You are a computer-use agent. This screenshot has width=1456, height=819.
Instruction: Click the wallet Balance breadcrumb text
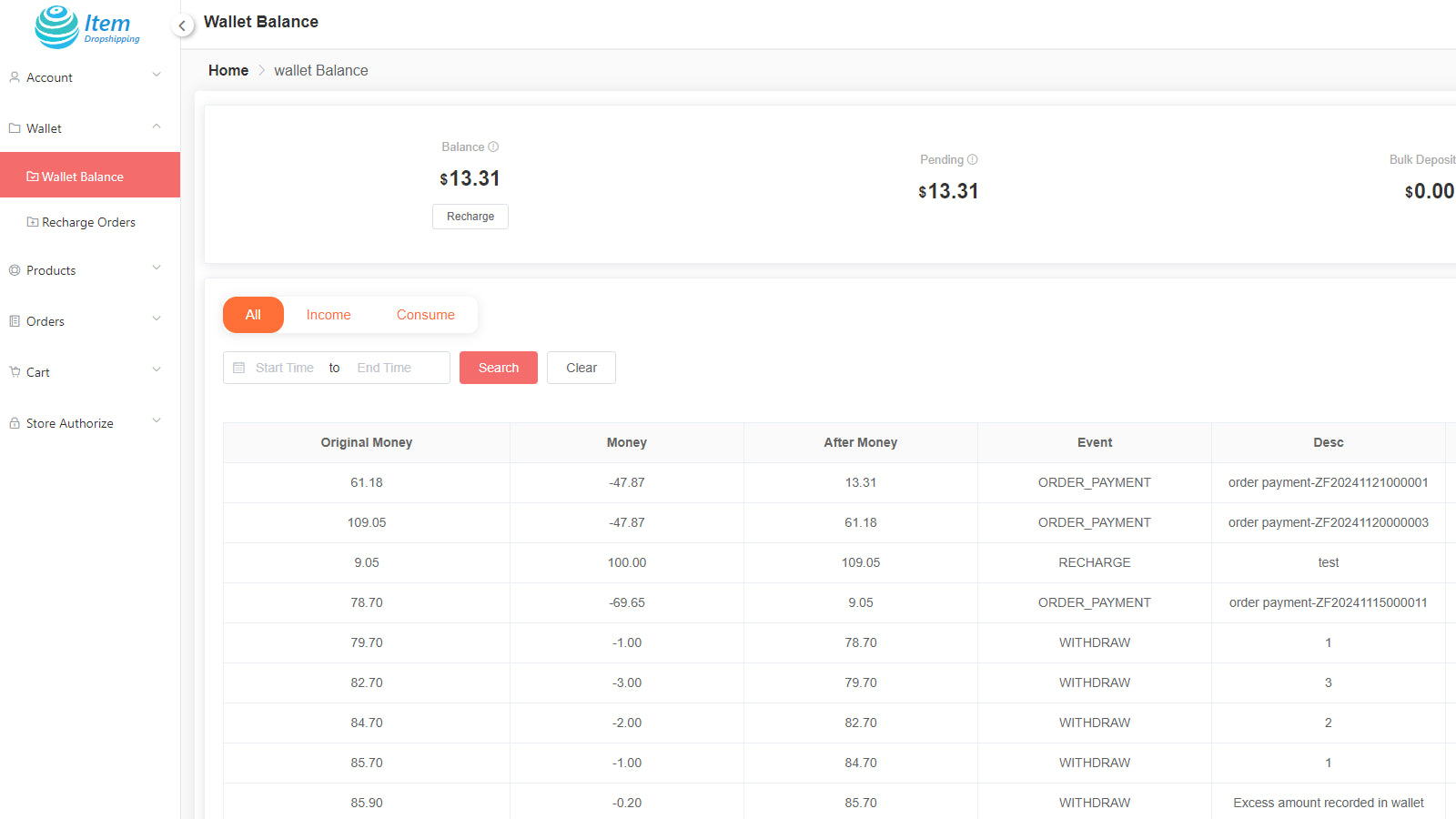[321, 70]
